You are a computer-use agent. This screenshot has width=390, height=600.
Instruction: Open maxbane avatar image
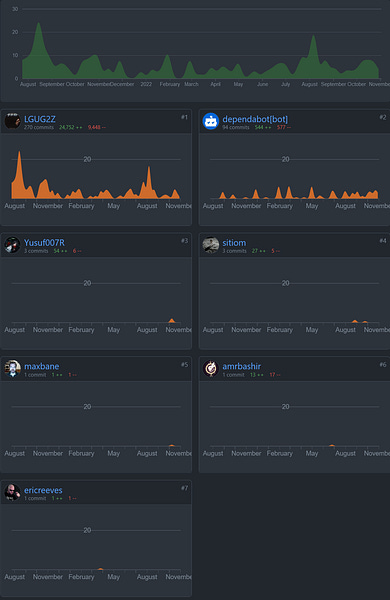click(12, 368)
